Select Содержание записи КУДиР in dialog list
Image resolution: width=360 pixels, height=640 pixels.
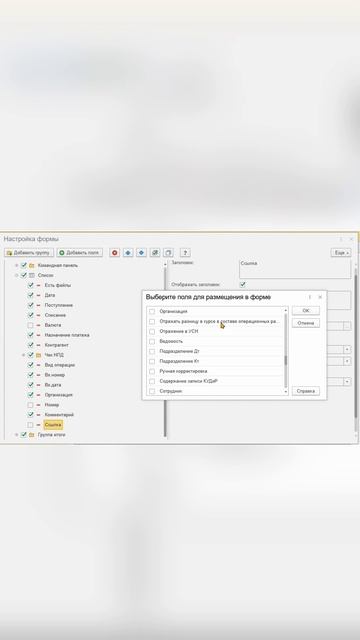(x=189, y=381)
